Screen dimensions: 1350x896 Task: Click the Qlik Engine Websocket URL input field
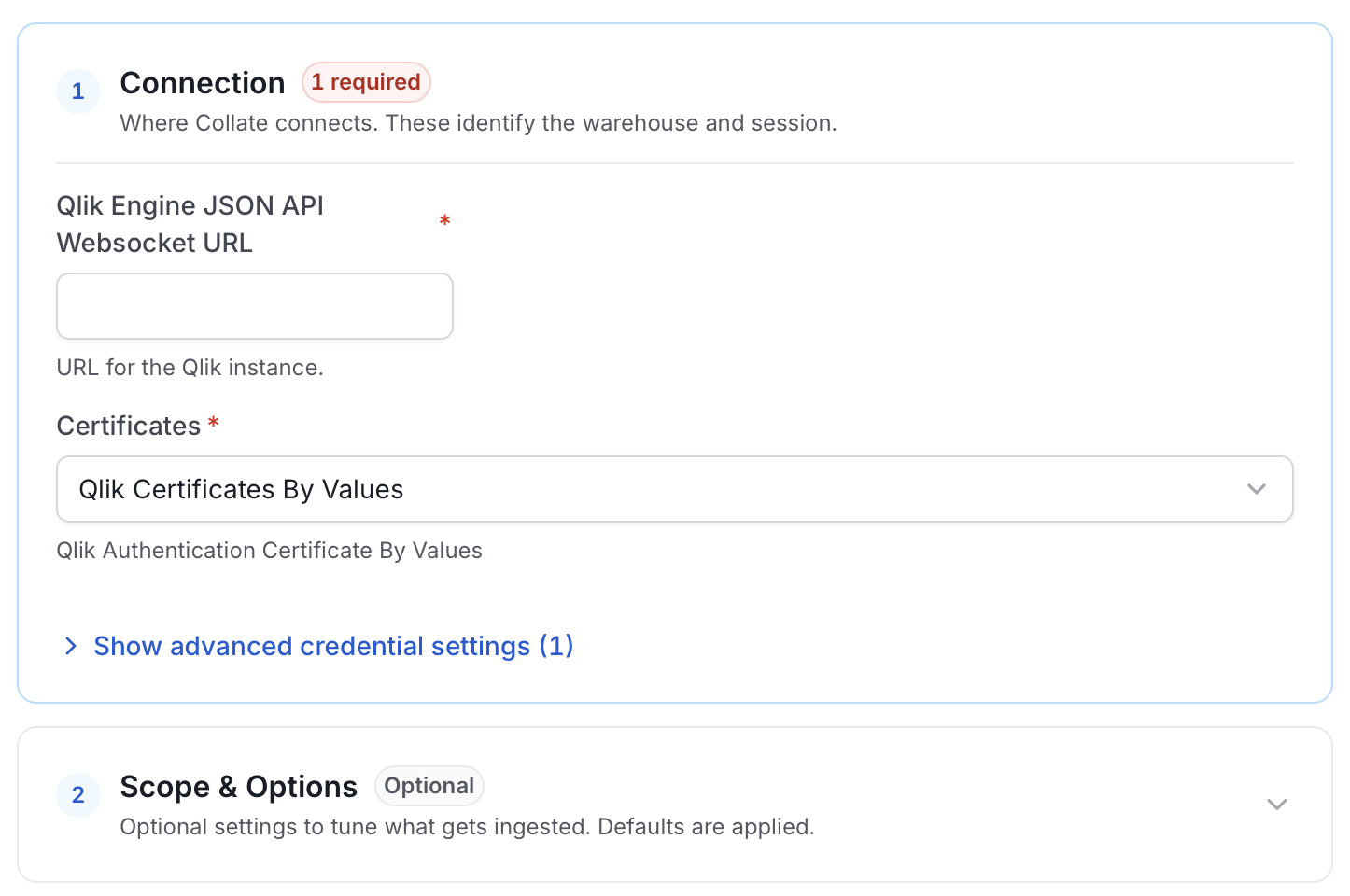coord(255,306)
